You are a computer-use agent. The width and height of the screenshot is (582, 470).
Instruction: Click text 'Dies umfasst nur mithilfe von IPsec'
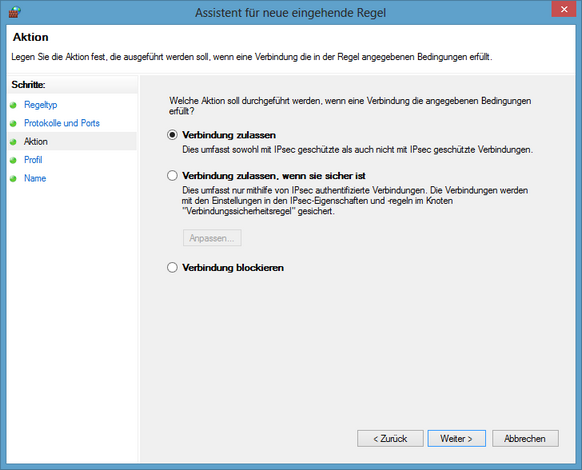click(355, 200)
